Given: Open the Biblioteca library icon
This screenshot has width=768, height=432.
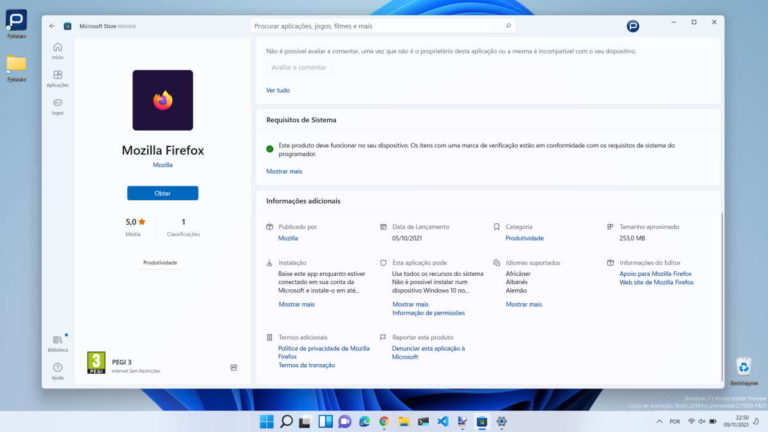Looking at the screenshot, I should [57, 341].
